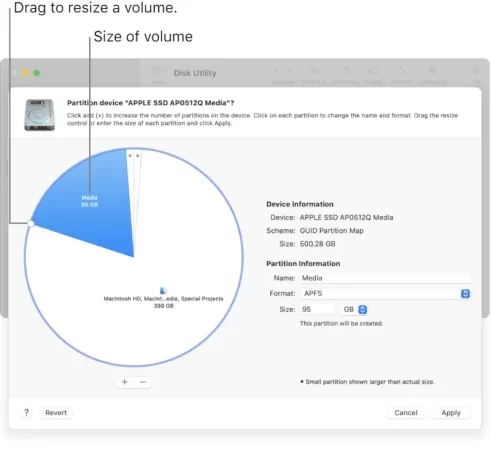The image size is (491, 450).
Task: Click the dimmed Restore toolbar icon
Action: 401,75
